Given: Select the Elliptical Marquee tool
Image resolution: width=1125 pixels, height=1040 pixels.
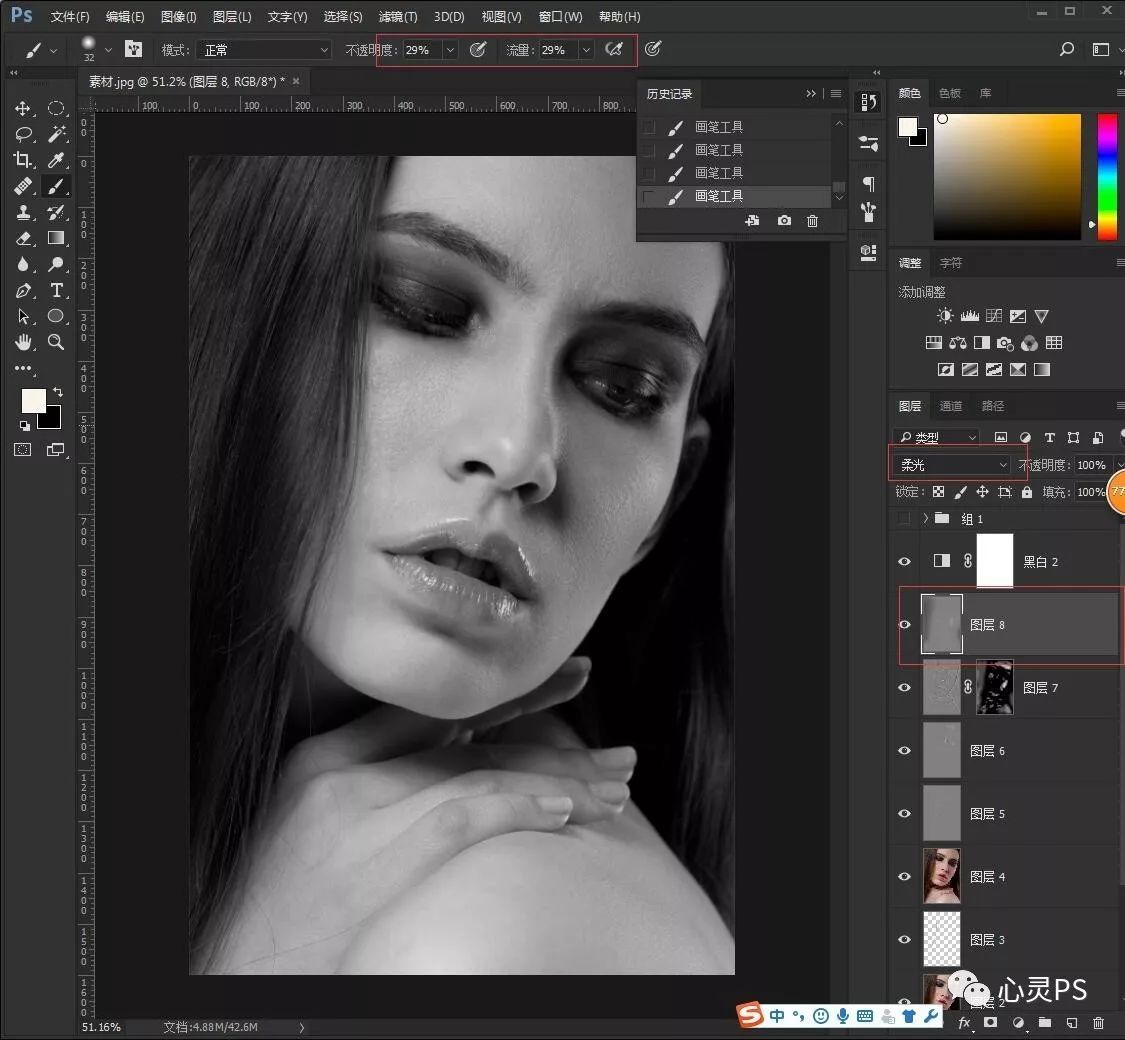Looking at the screenshot, I should pos(56,108).
